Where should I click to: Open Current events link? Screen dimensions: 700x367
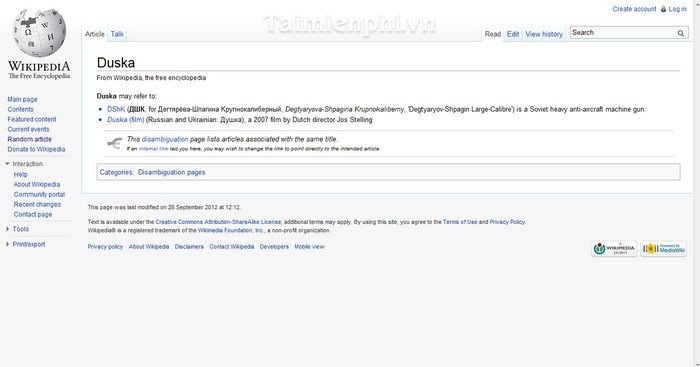[x=28, y=129]
